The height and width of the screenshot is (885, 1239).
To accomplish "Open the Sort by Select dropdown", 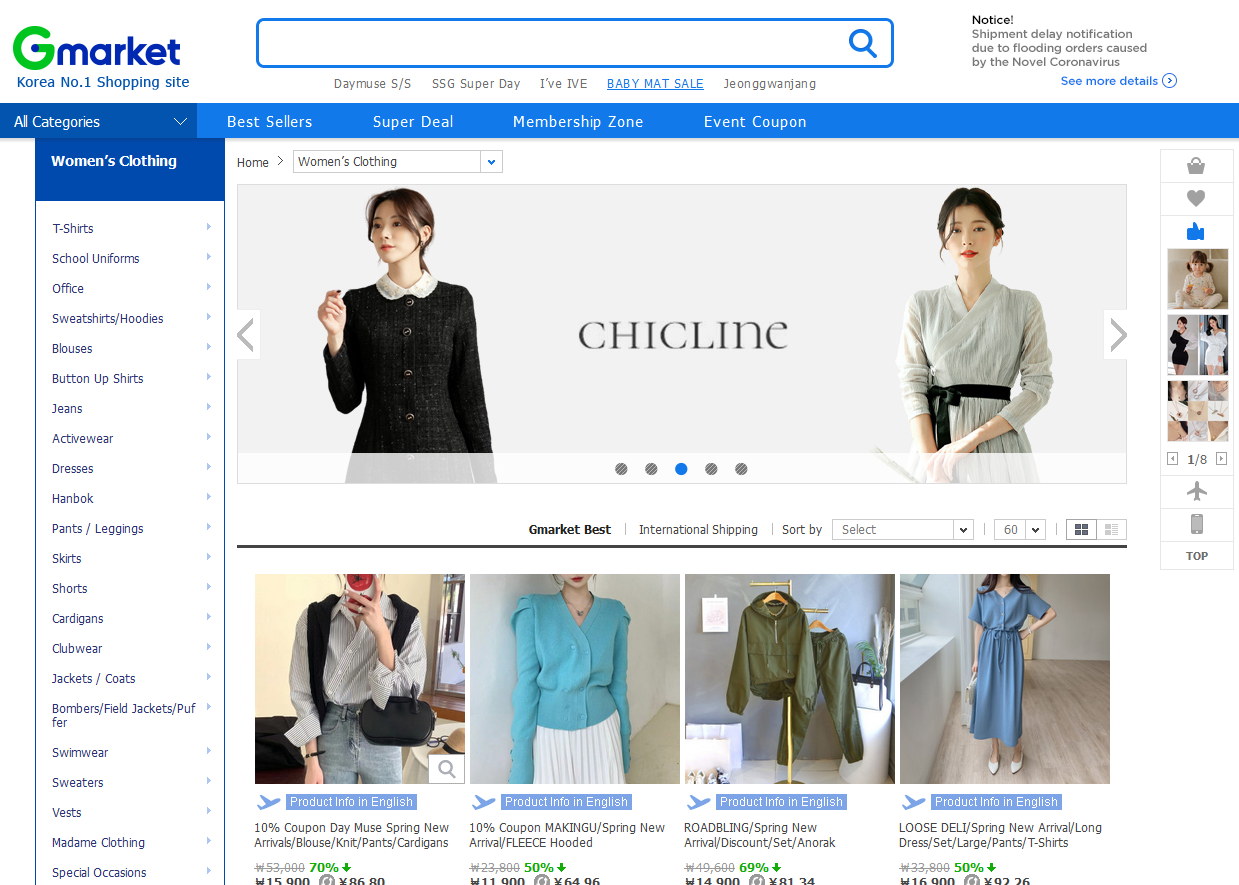I will pos(902,530).
